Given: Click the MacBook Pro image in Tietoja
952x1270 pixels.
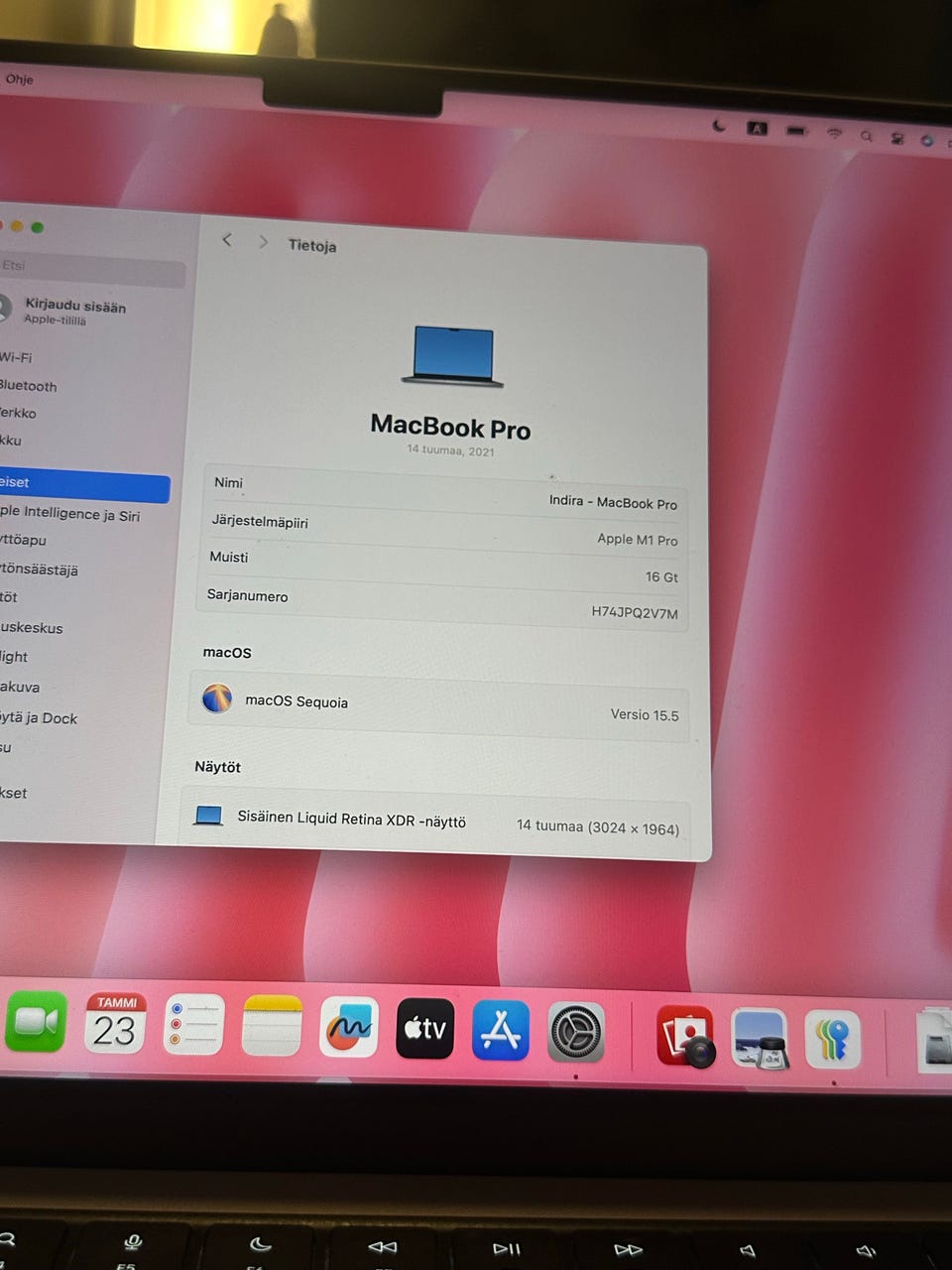Looking at the screenshot, I should [x=452, y=356].
